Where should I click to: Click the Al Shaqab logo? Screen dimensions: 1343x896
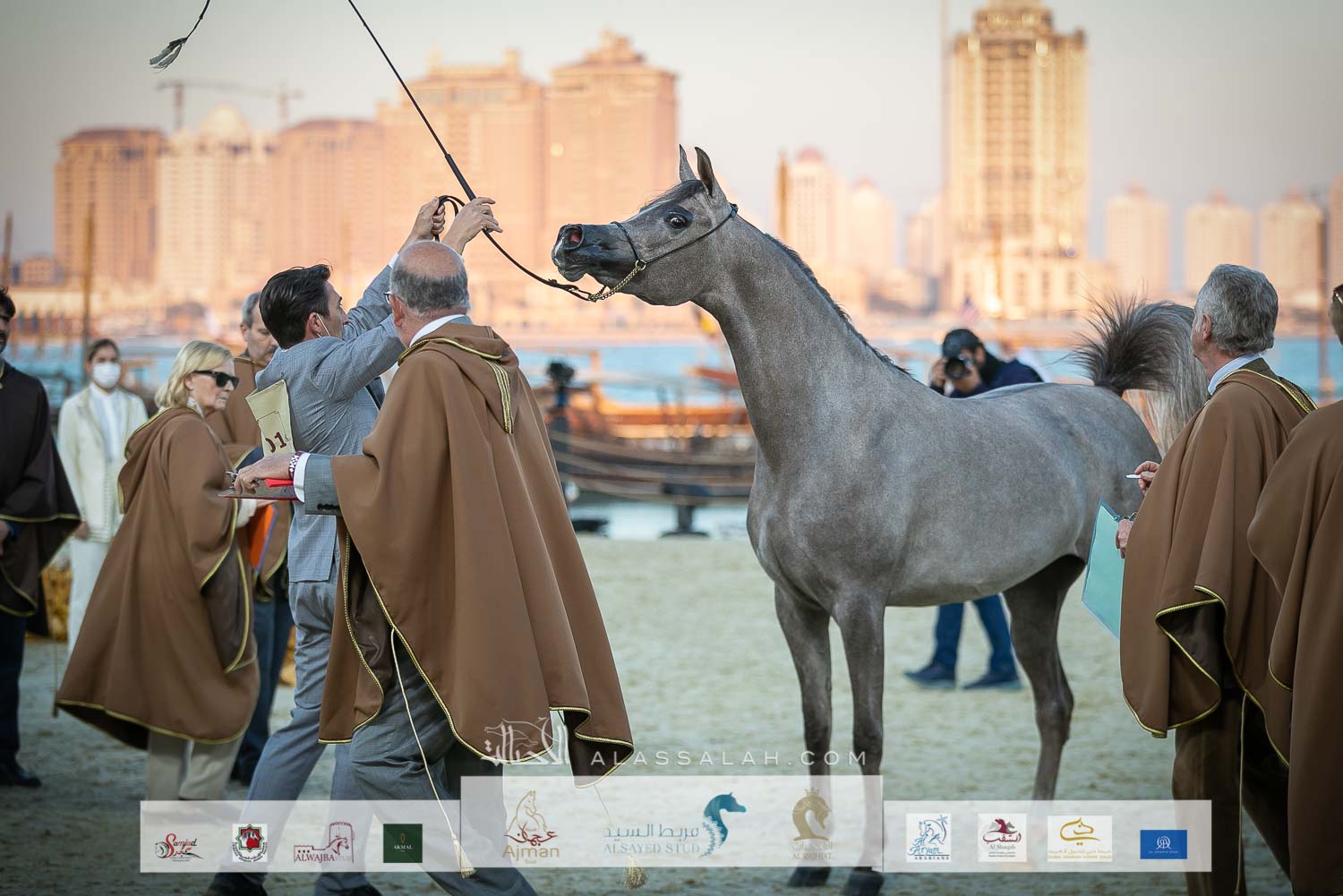point(1002,839)
